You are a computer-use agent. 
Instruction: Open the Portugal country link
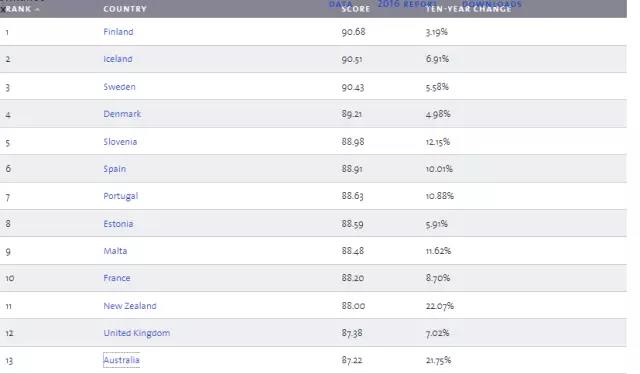[121, 196]
